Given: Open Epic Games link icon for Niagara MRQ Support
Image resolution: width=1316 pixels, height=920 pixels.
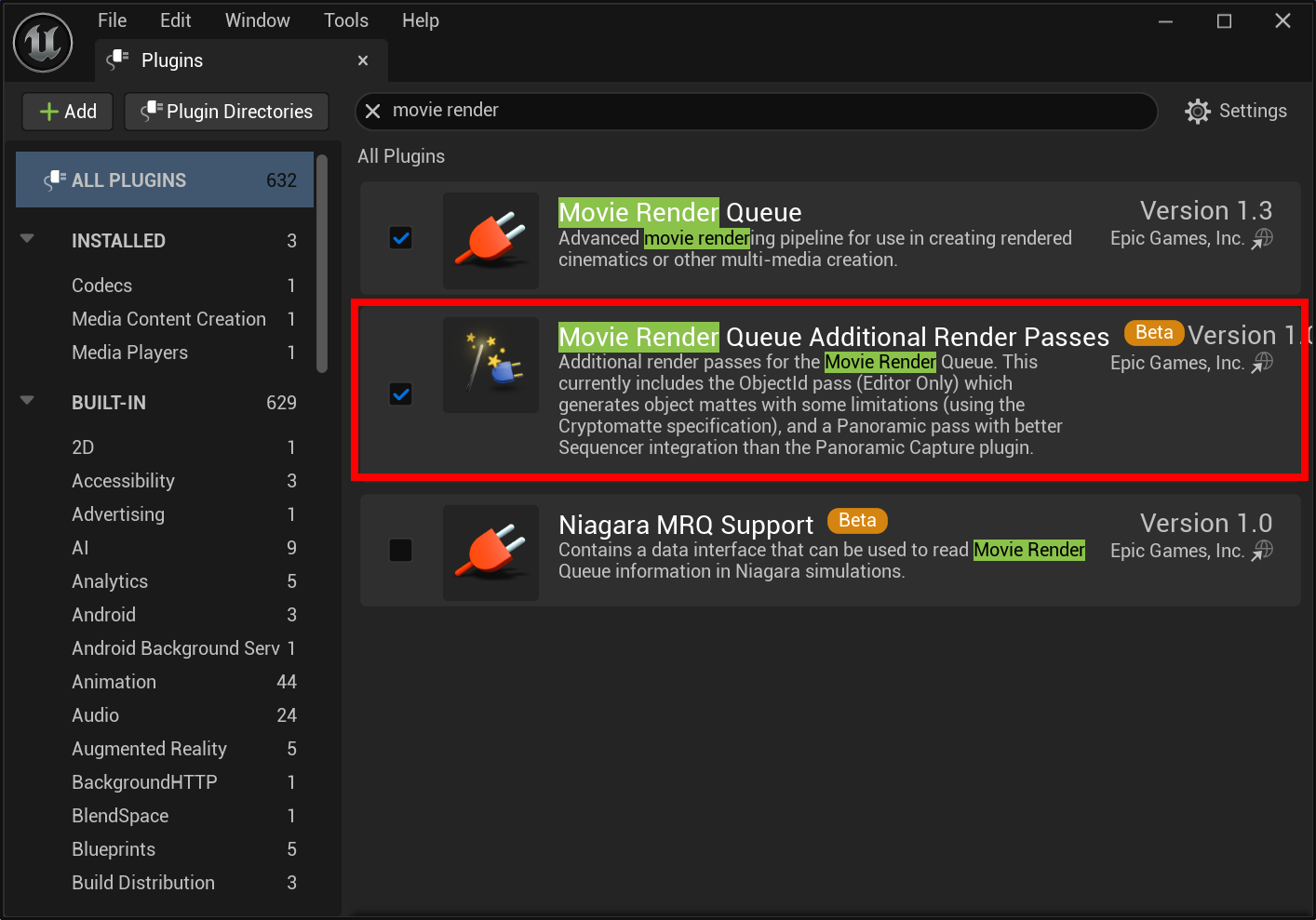Looking at the screenshot, I should click(1262, 551).
